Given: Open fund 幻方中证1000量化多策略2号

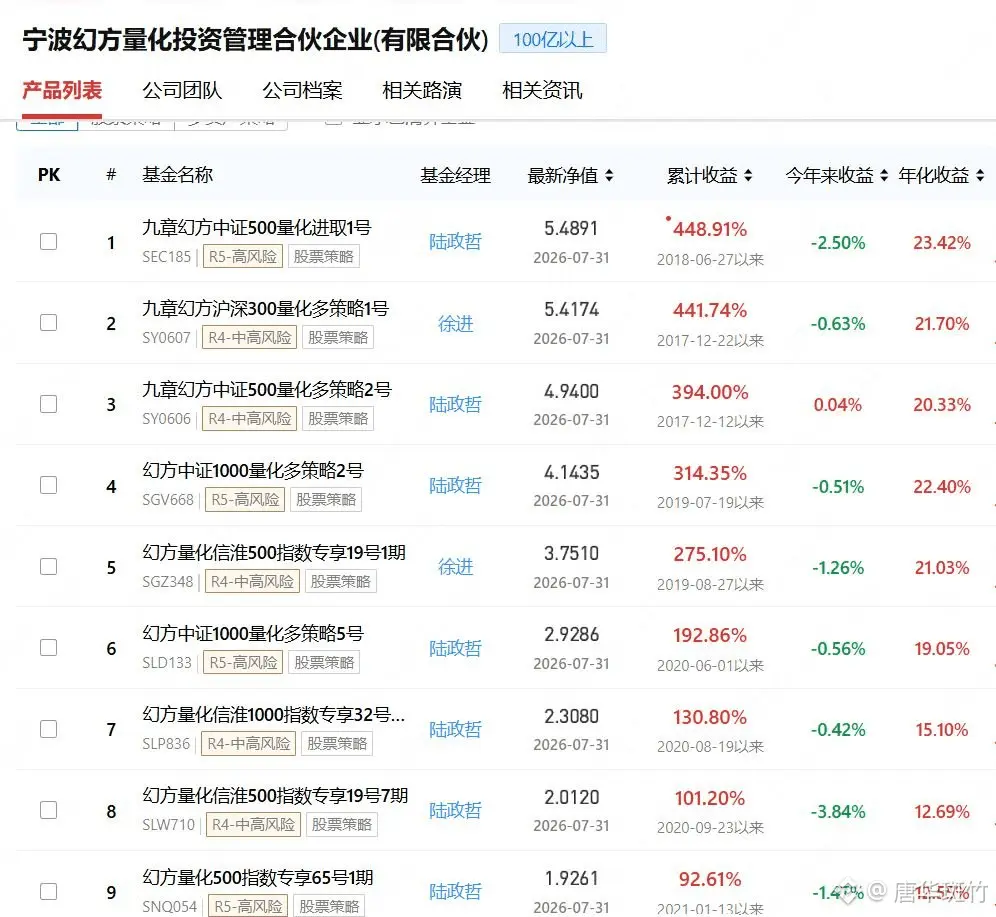Looking at the screenshot, I should click(x=253, y=471).
